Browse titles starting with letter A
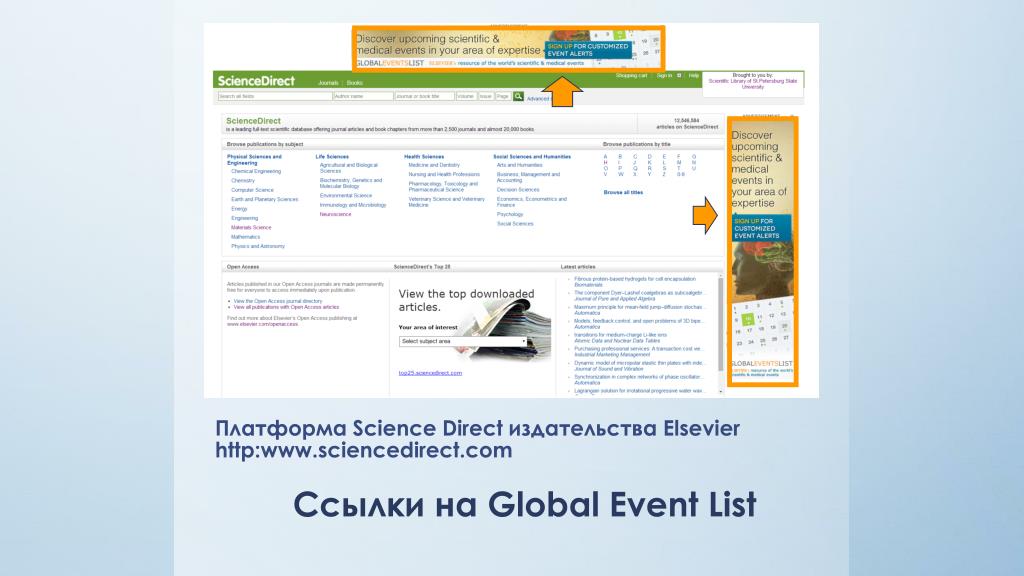1024x576 pixels. tap(605, 157)
